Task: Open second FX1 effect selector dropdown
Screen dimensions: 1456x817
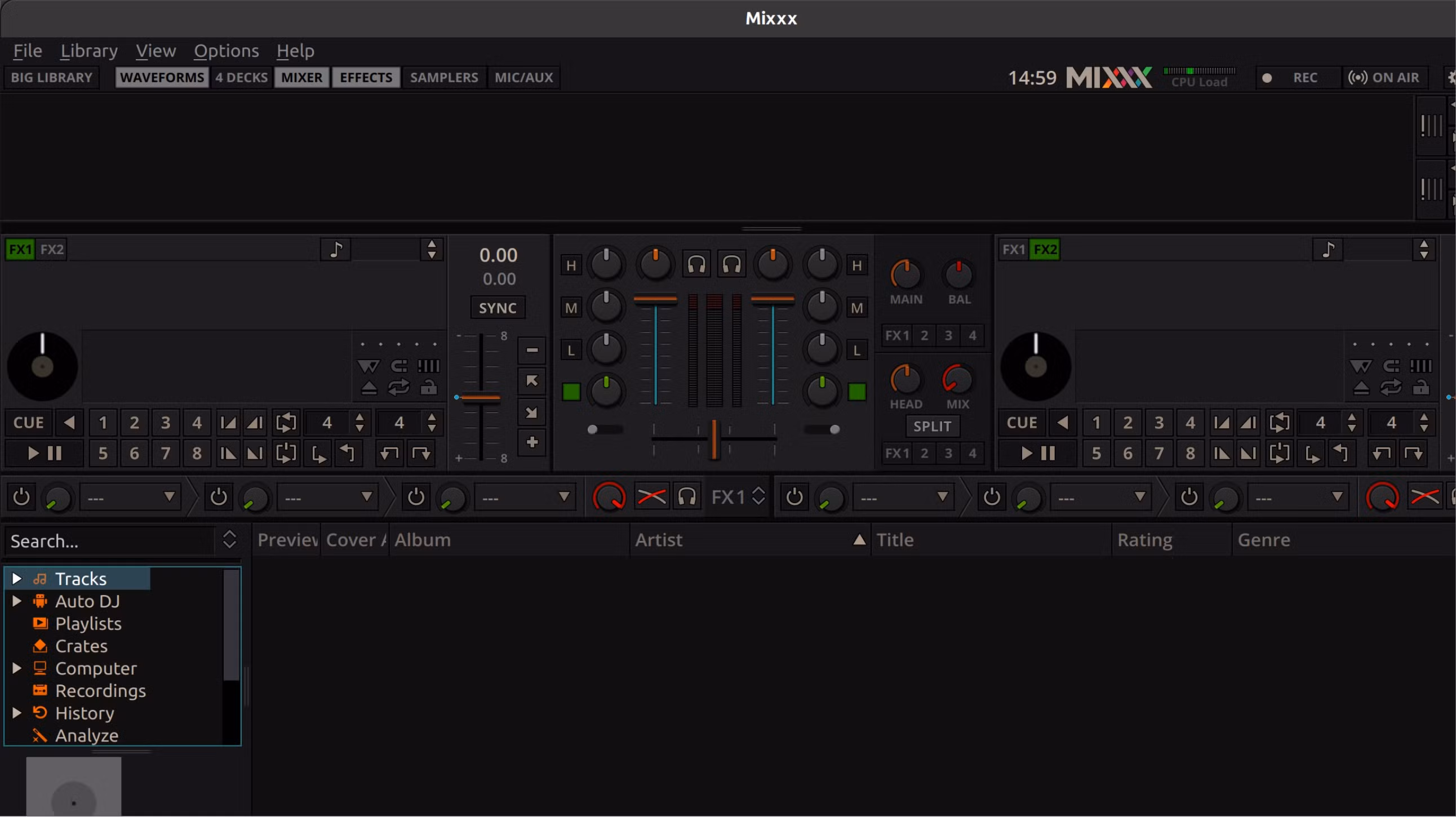Action: 328,497
